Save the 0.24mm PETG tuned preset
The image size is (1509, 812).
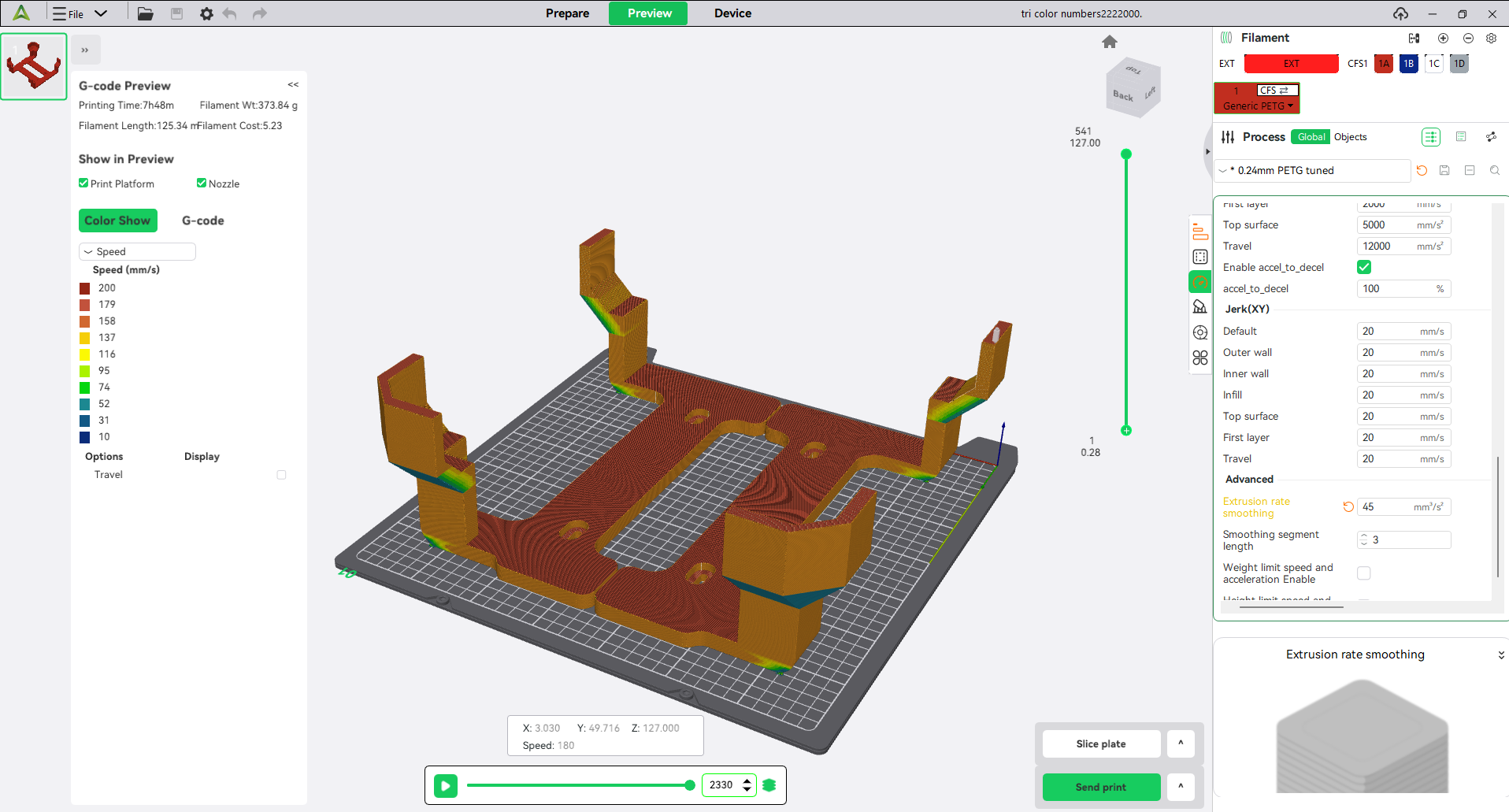[x=1444, y=170]
